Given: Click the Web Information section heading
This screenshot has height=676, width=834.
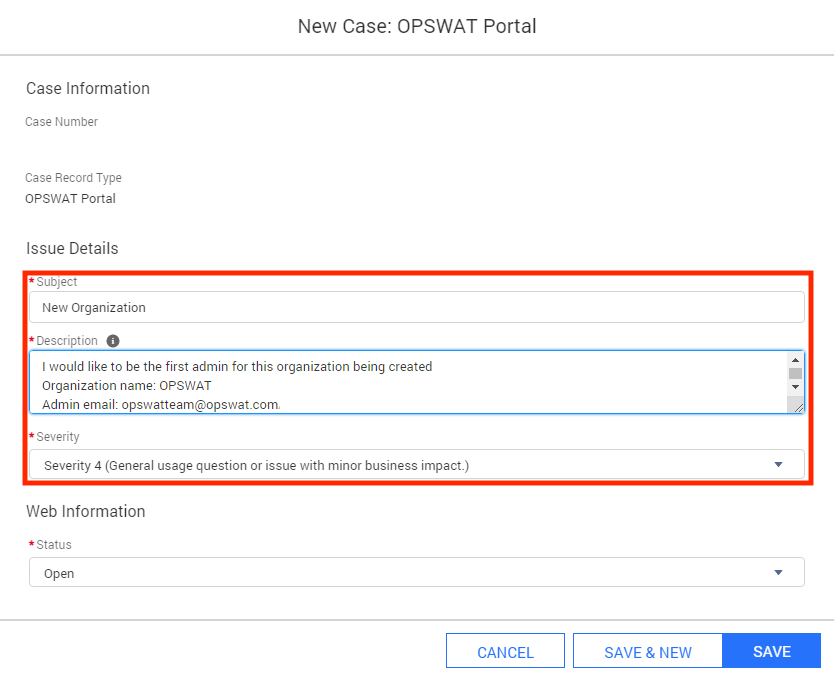Looking at the screenshot, I should click(x=86, y=511).
